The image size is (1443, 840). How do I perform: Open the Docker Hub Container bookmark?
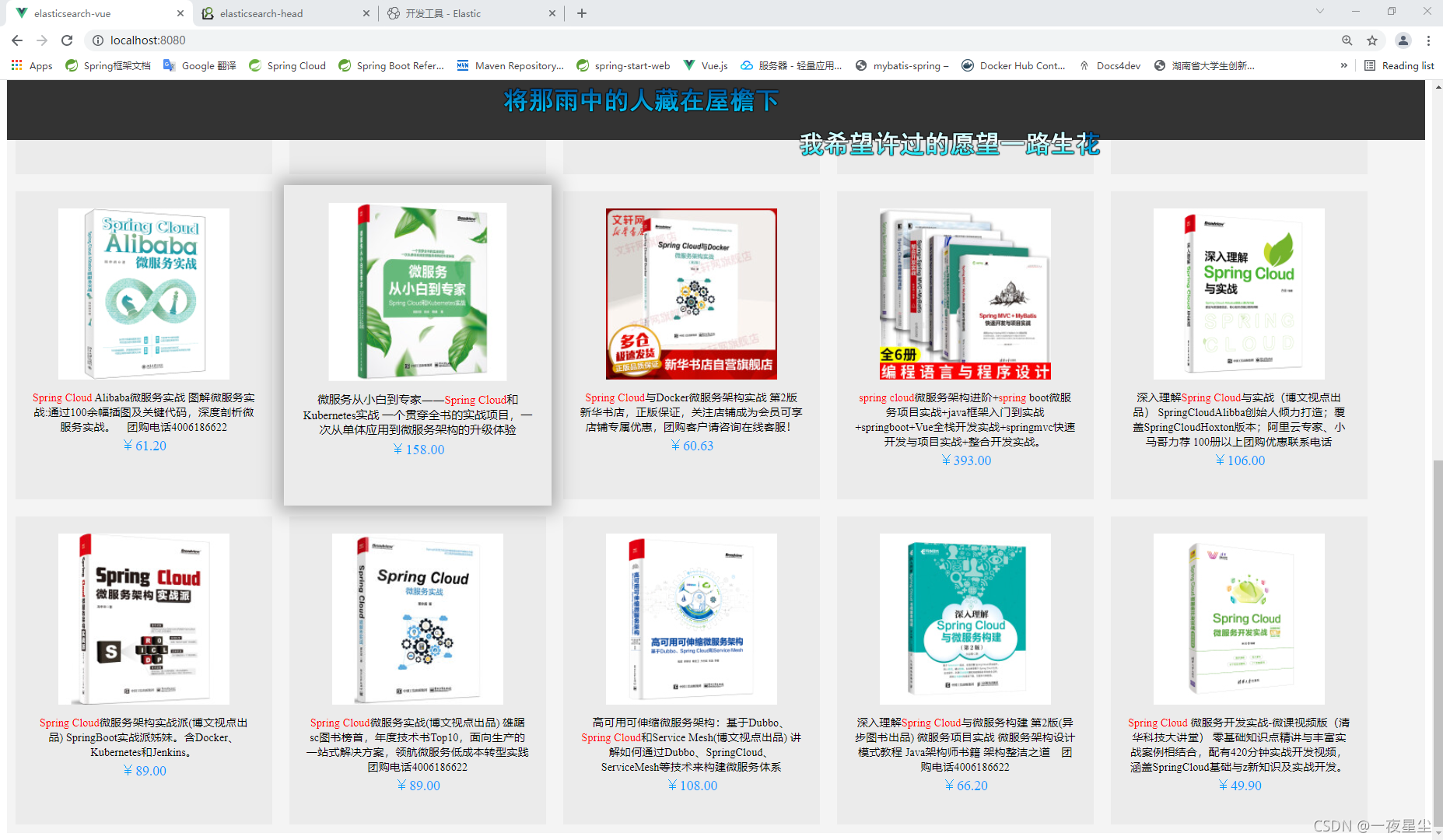[1014, 65]
